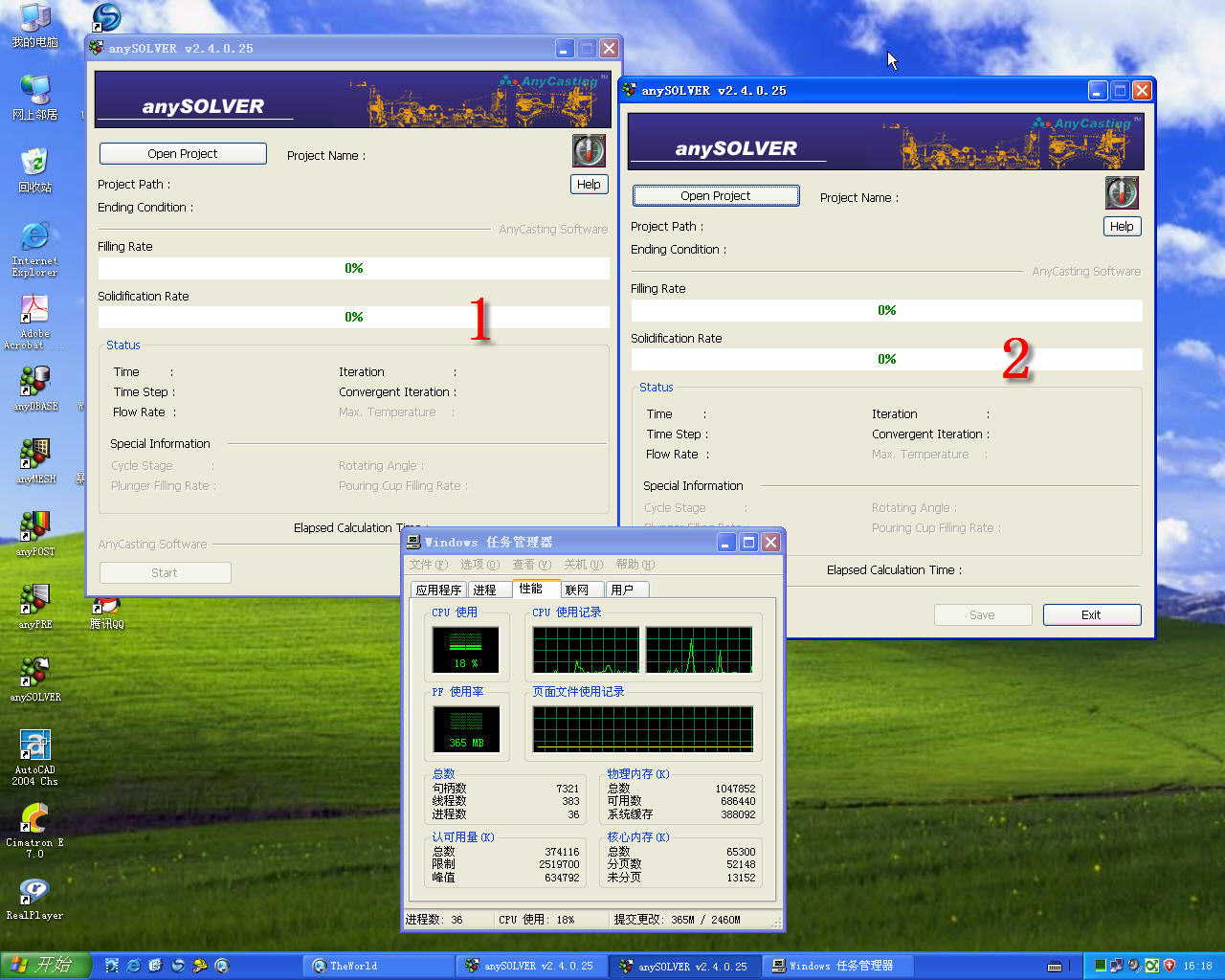Click the 页面文件使用记录 graph

coord(643,729)
